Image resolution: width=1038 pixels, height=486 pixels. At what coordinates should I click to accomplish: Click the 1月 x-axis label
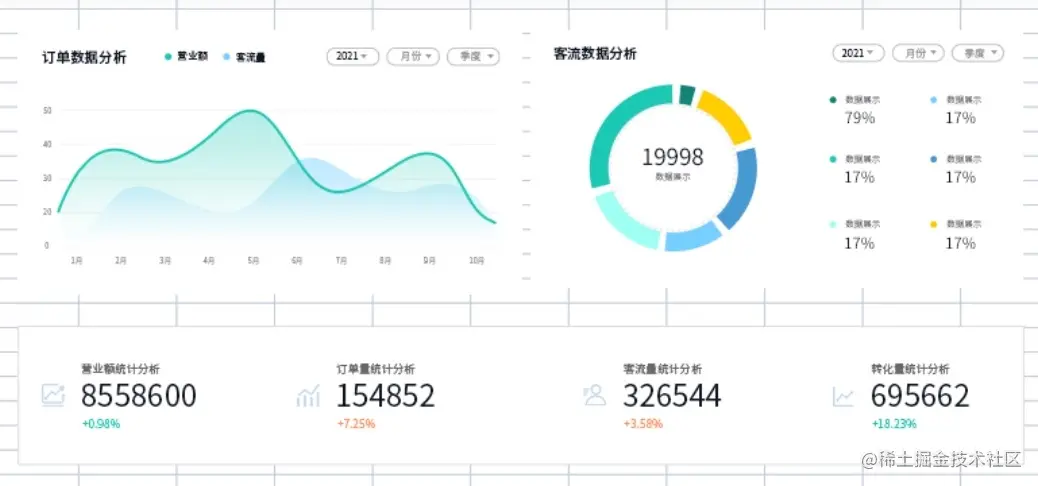(x=77, y=261)
